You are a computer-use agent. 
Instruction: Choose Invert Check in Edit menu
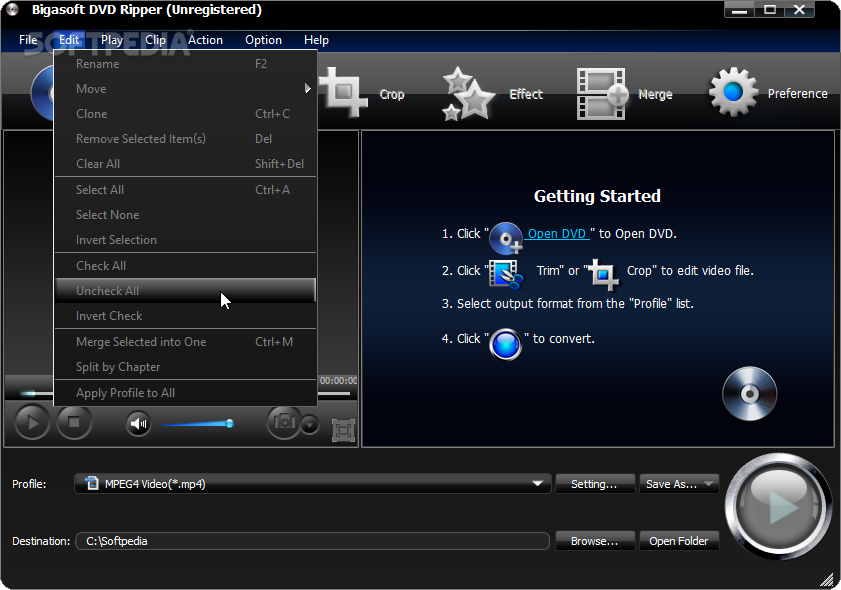coord(185,316)
